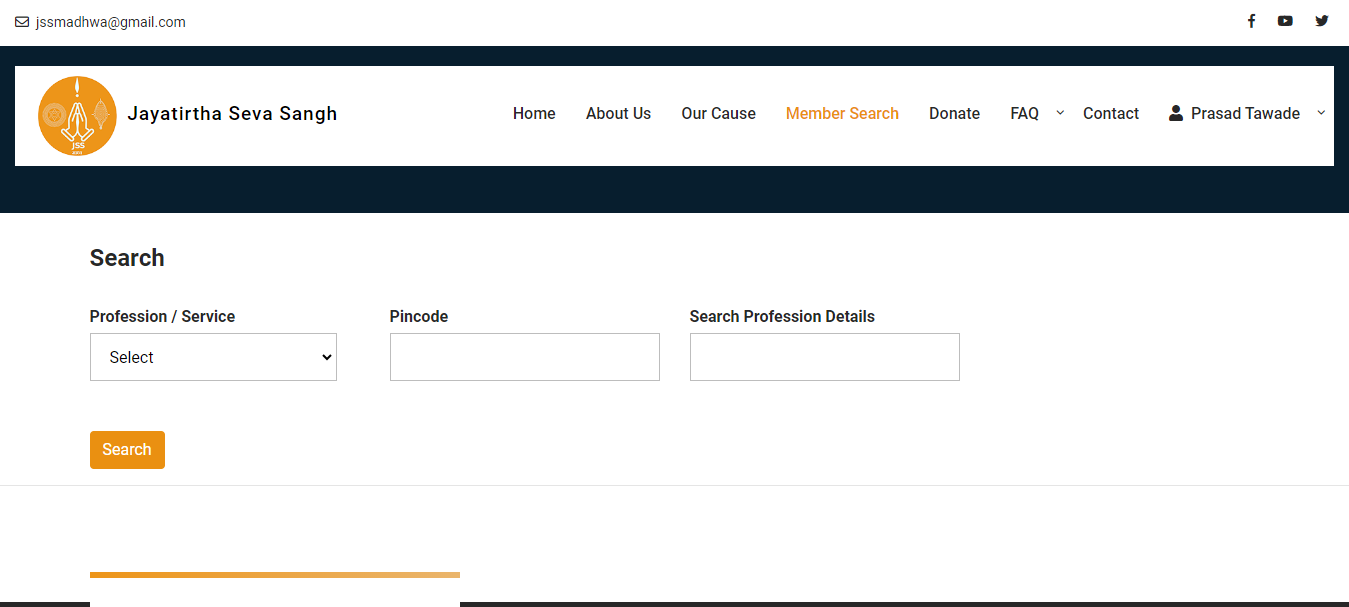This screenshot has height=607, width=1349.
Task: Expand the FAQ submenu chevron
Action: [1060, 112]
